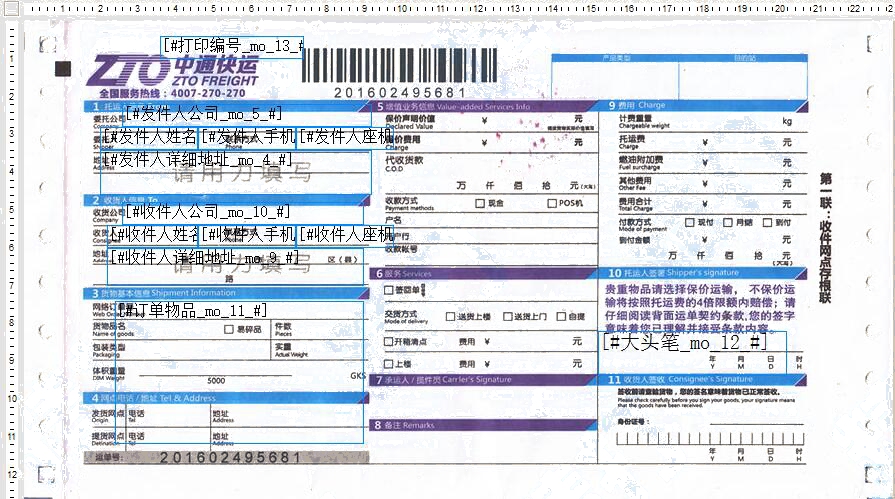
Task: Select the 发件人姓名 sender name field
Action: click(x=150, y=136)
